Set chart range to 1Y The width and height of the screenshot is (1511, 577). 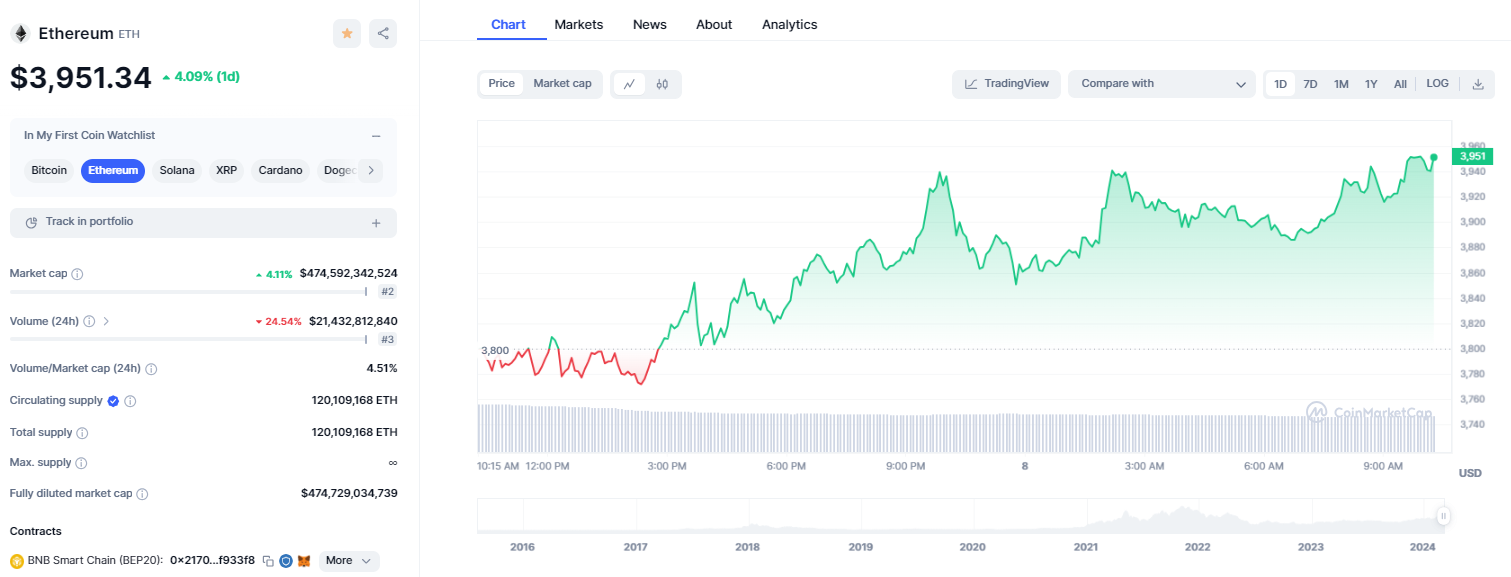click(x=1371, y=84)
